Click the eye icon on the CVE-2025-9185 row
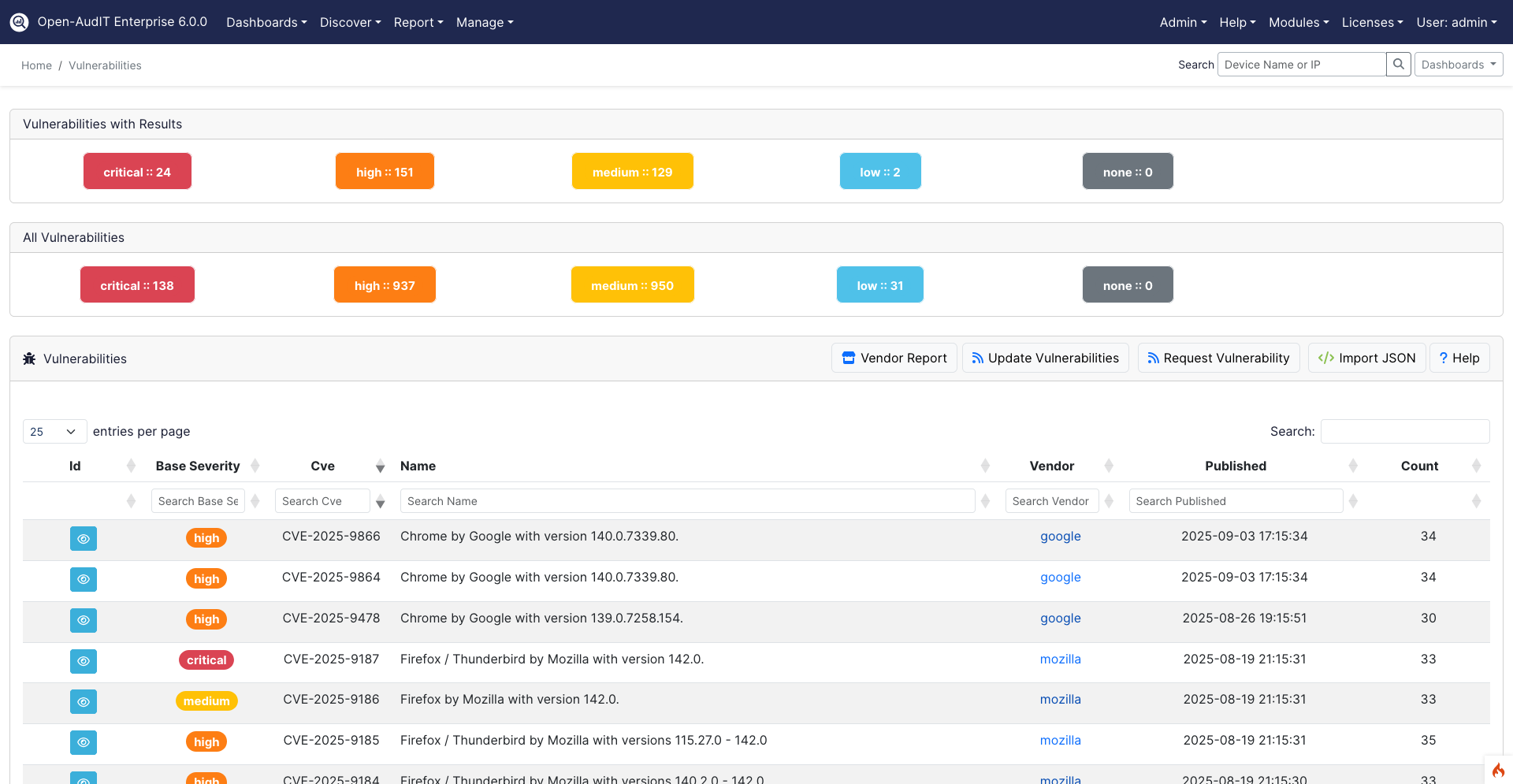This screenshot has height=784, width=1513. point(84,742)
